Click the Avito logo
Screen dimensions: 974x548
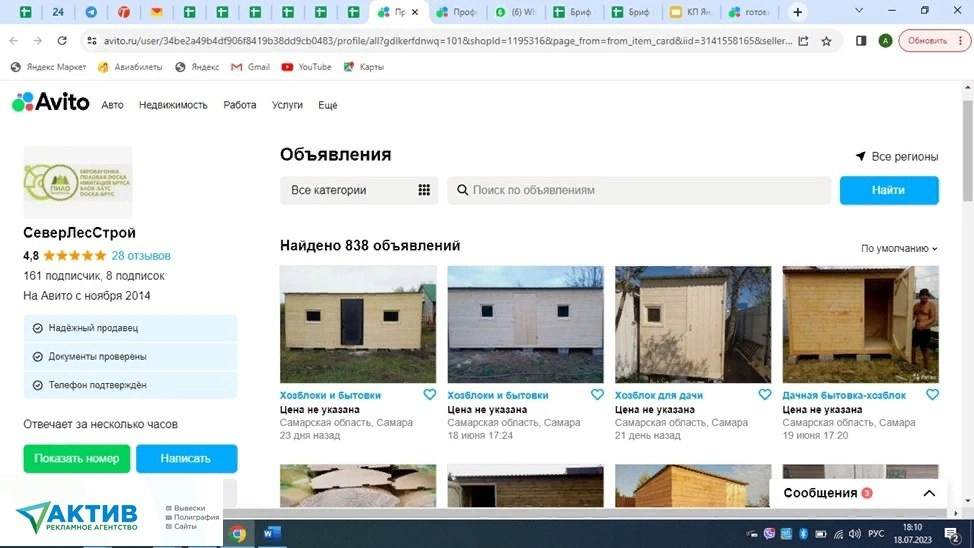point(50,103)
